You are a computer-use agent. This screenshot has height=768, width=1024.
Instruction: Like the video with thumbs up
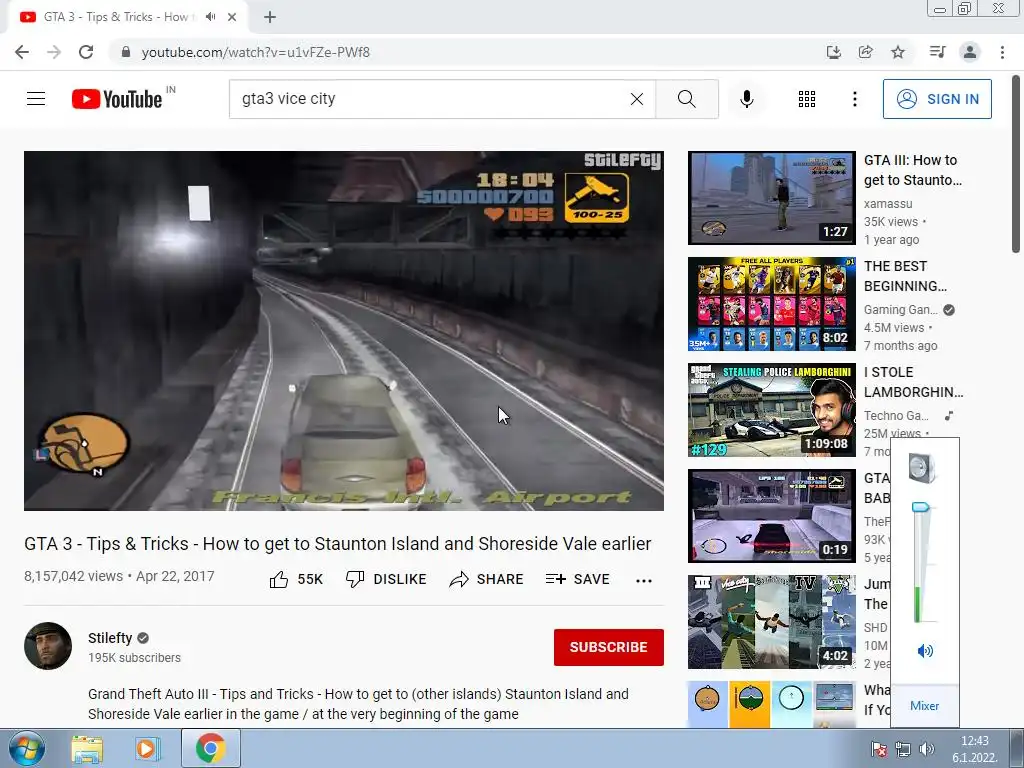pyautogui.click(x=296, y=579)
